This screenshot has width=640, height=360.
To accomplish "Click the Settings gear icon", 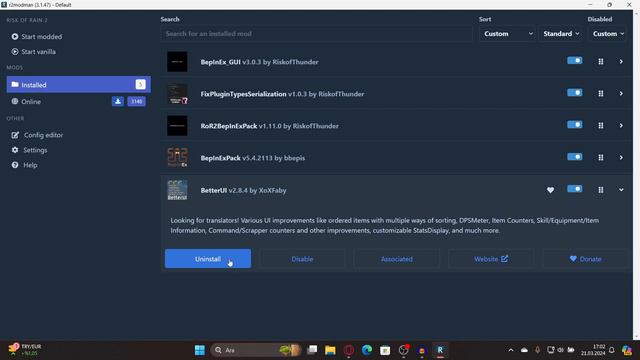I will coord(15,150).
